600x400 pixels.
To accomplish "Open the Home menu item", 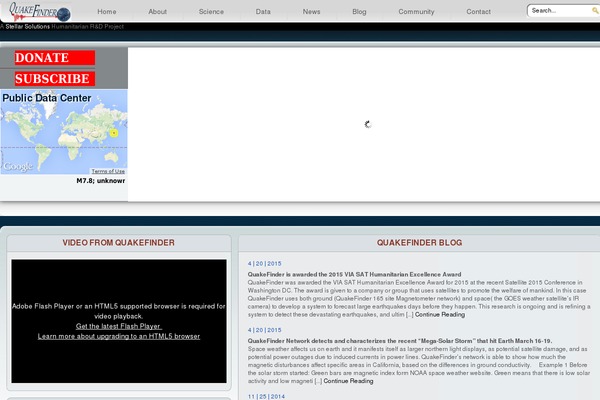I will tap(107, 11).
